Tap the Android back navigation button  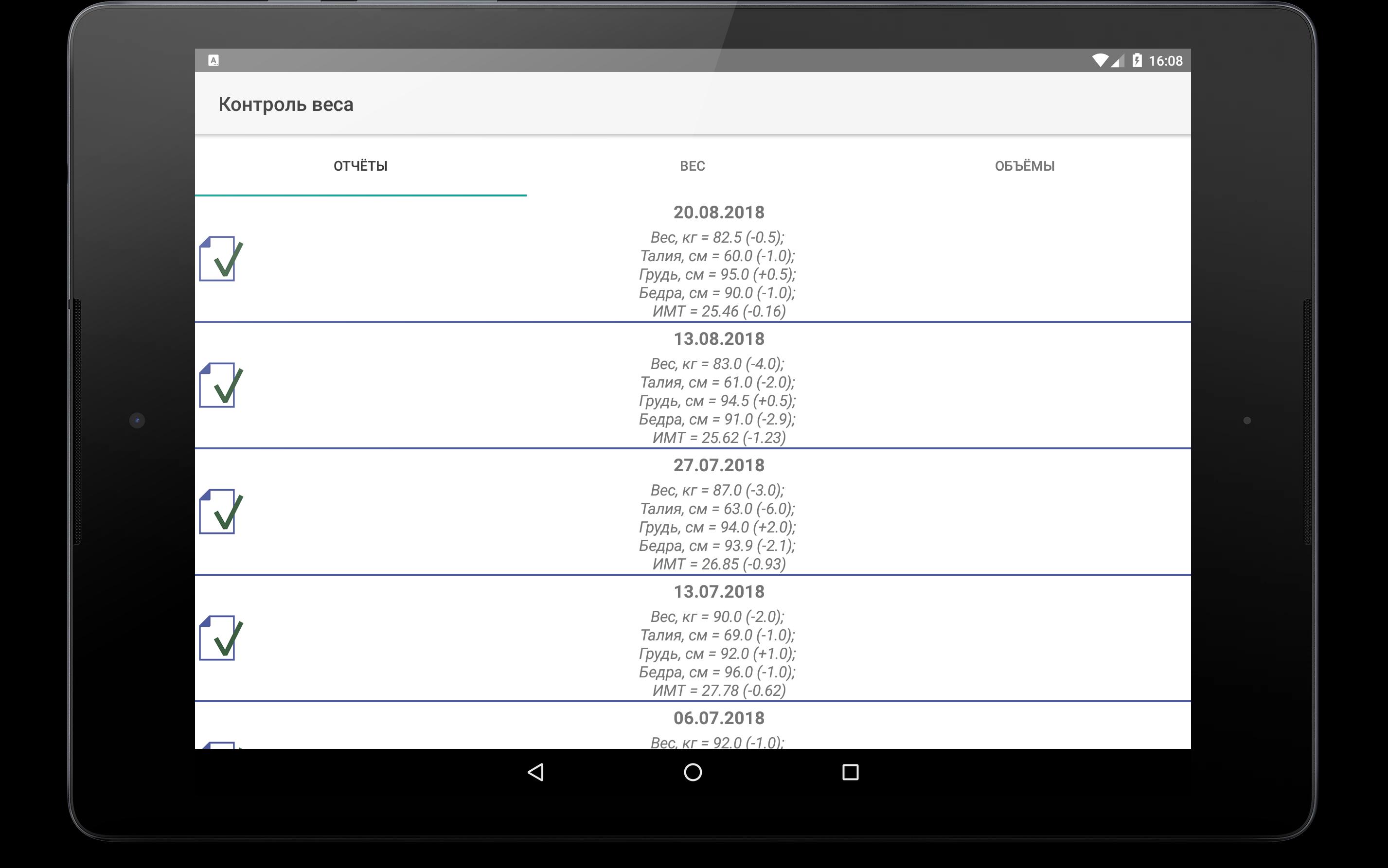(535, 772)
